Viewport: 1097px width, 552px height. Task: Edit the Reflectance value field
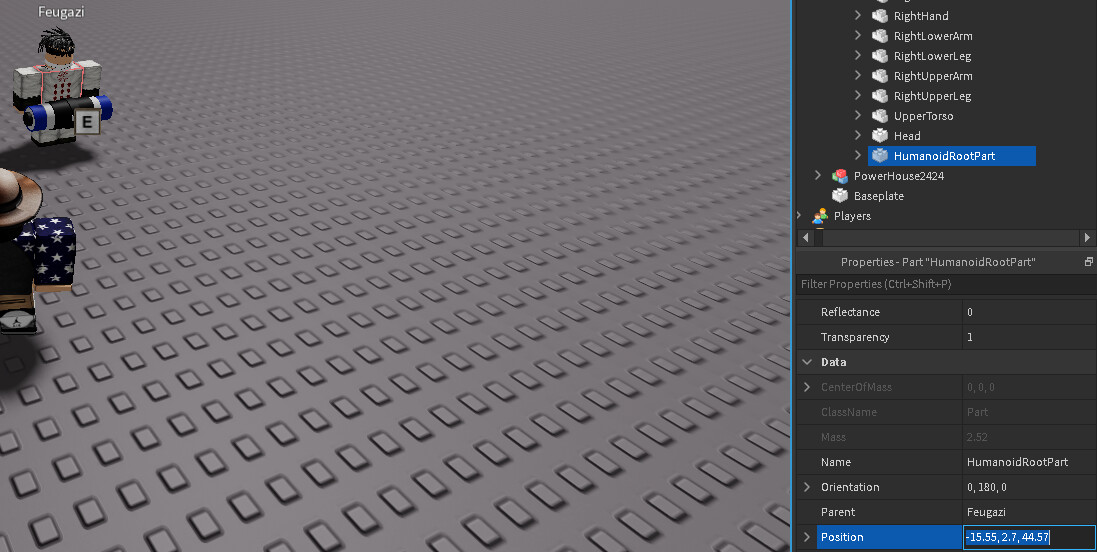(x=1029, y=312)
